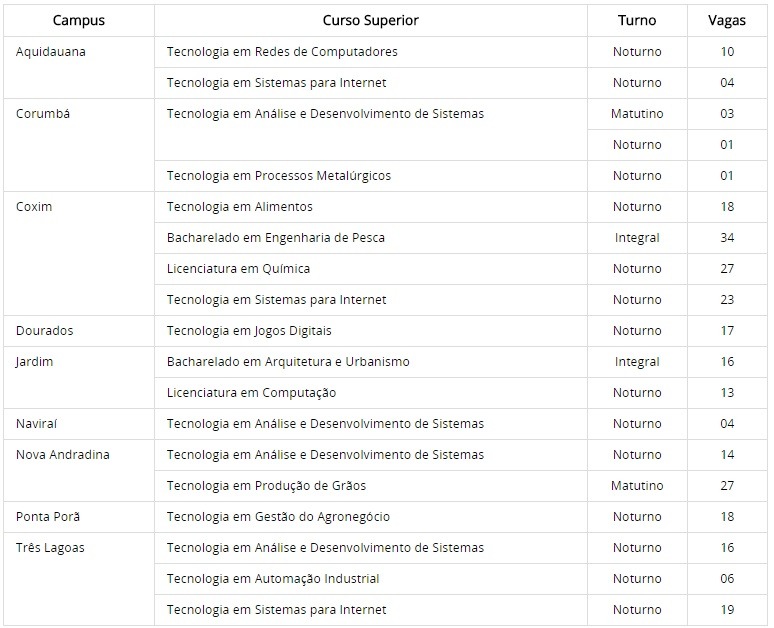Screen dimensions: 774x628
Task: Select Tecnologia em Produção de Grãos
Action: click(x=266, y=486)
